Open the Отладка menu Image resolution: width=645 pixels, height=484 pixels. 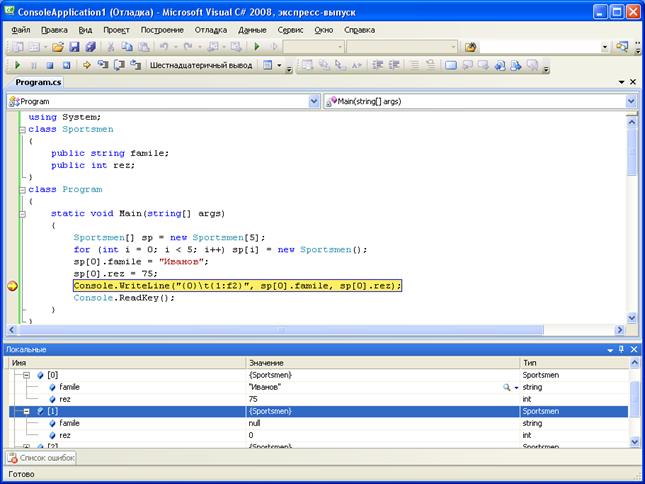pos(210,30)
